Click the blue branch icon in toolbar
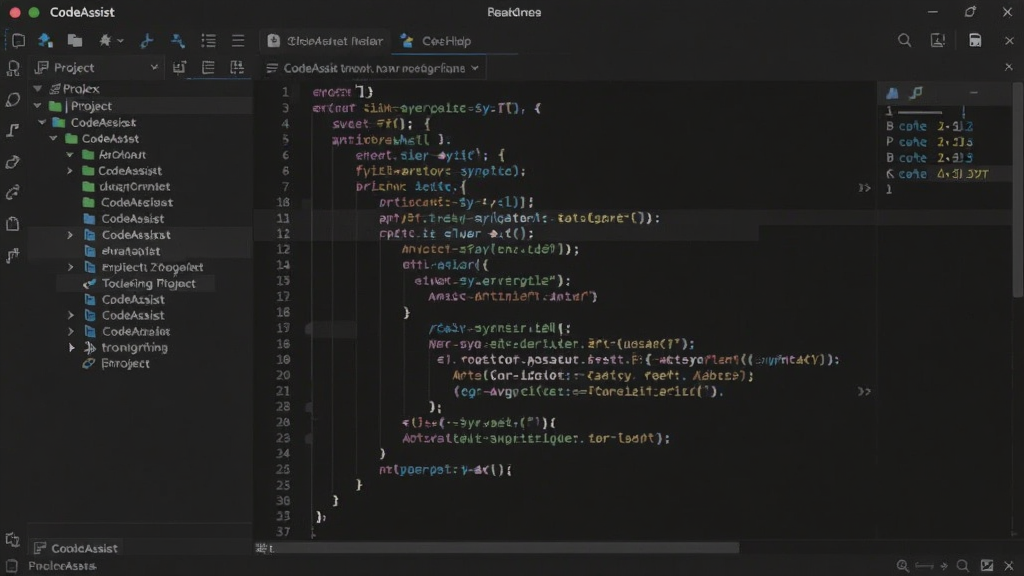This screenshot has width=1024, height=576. tap(147, 40)
